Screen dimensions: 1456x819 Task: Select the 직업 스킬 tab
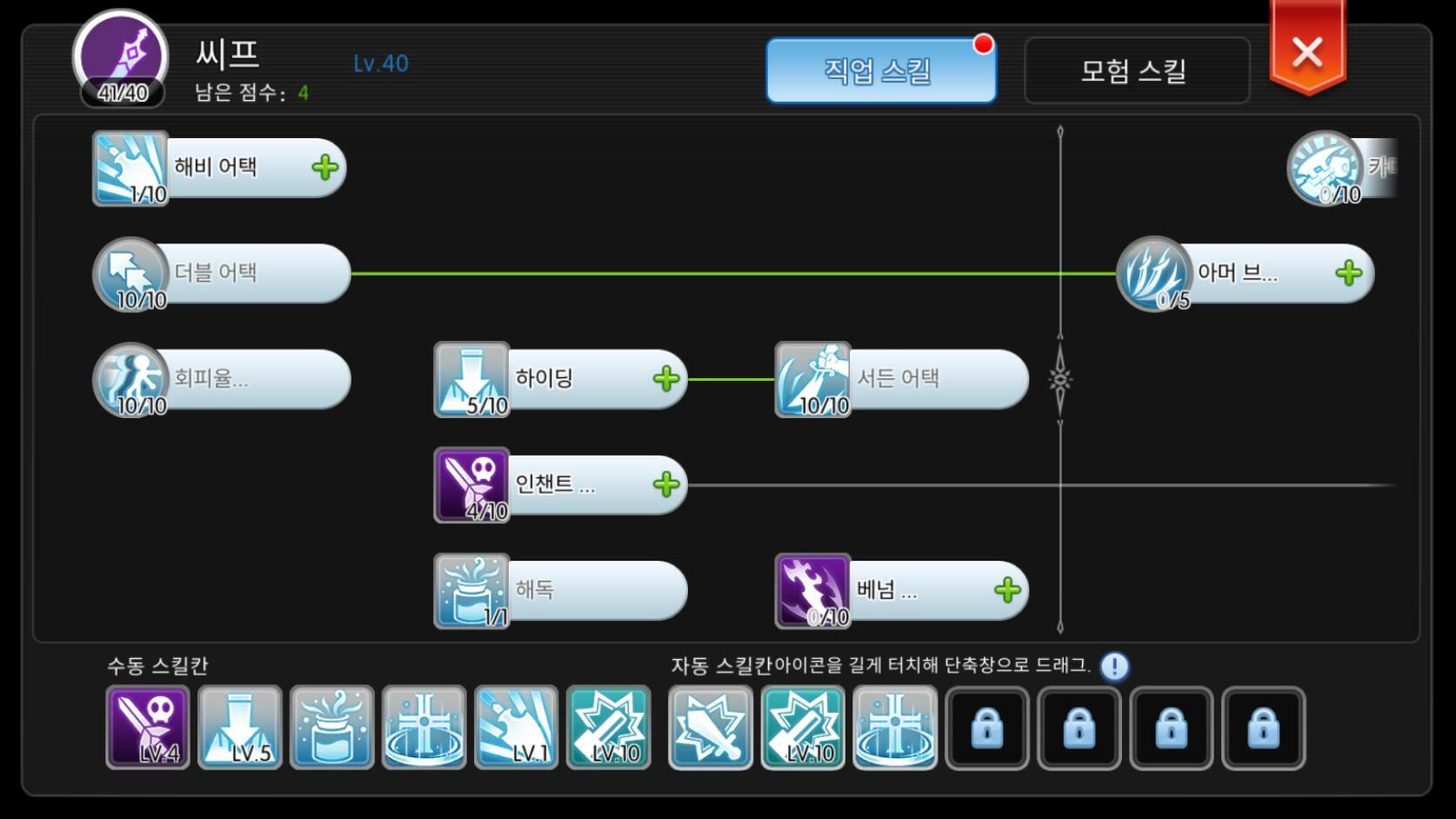point(880,70)
